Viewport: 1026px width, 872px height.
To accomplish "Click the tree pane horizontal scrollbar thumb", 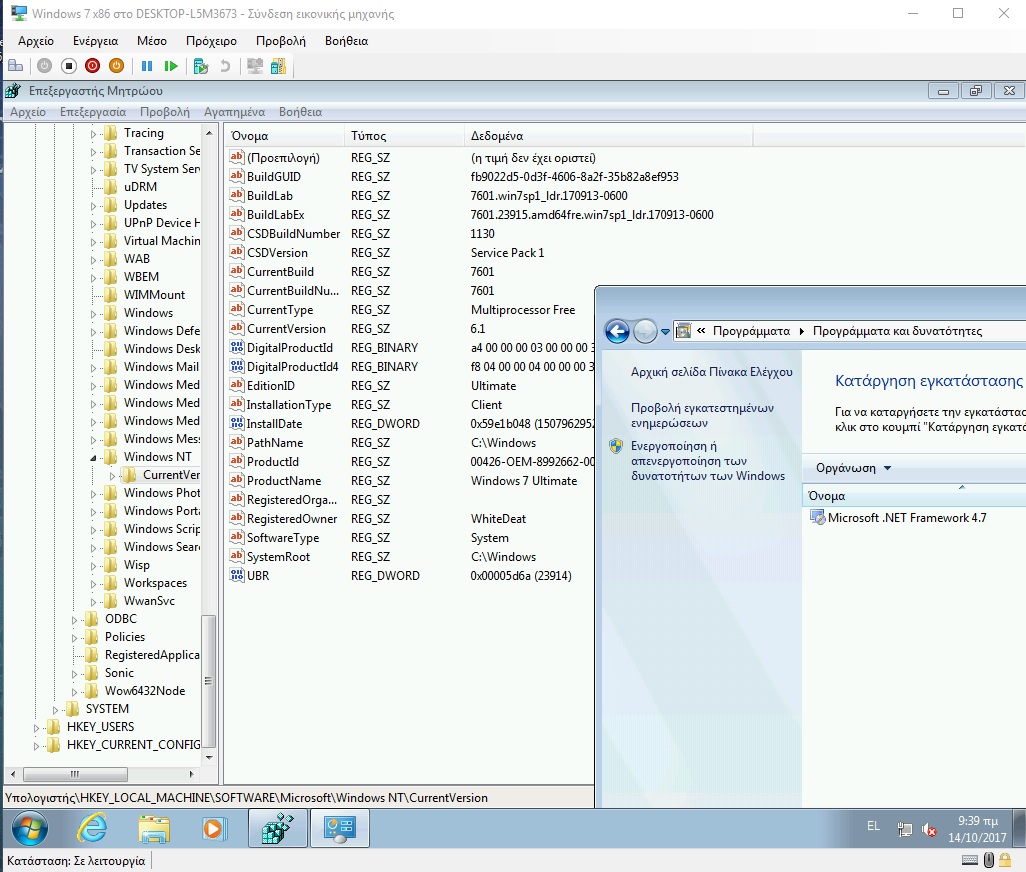I will [75, 774].
